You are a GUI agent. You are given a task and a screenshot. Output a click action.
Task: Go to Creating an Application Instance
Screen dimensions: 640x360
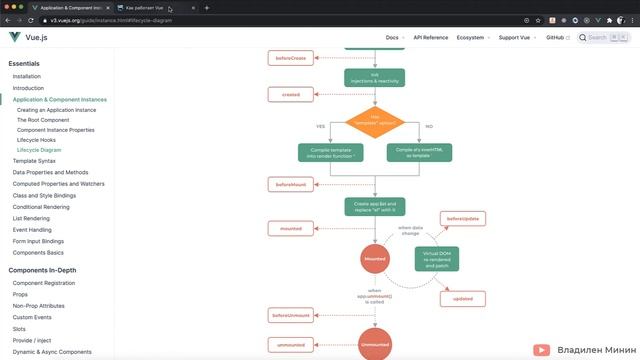point(56,110)
